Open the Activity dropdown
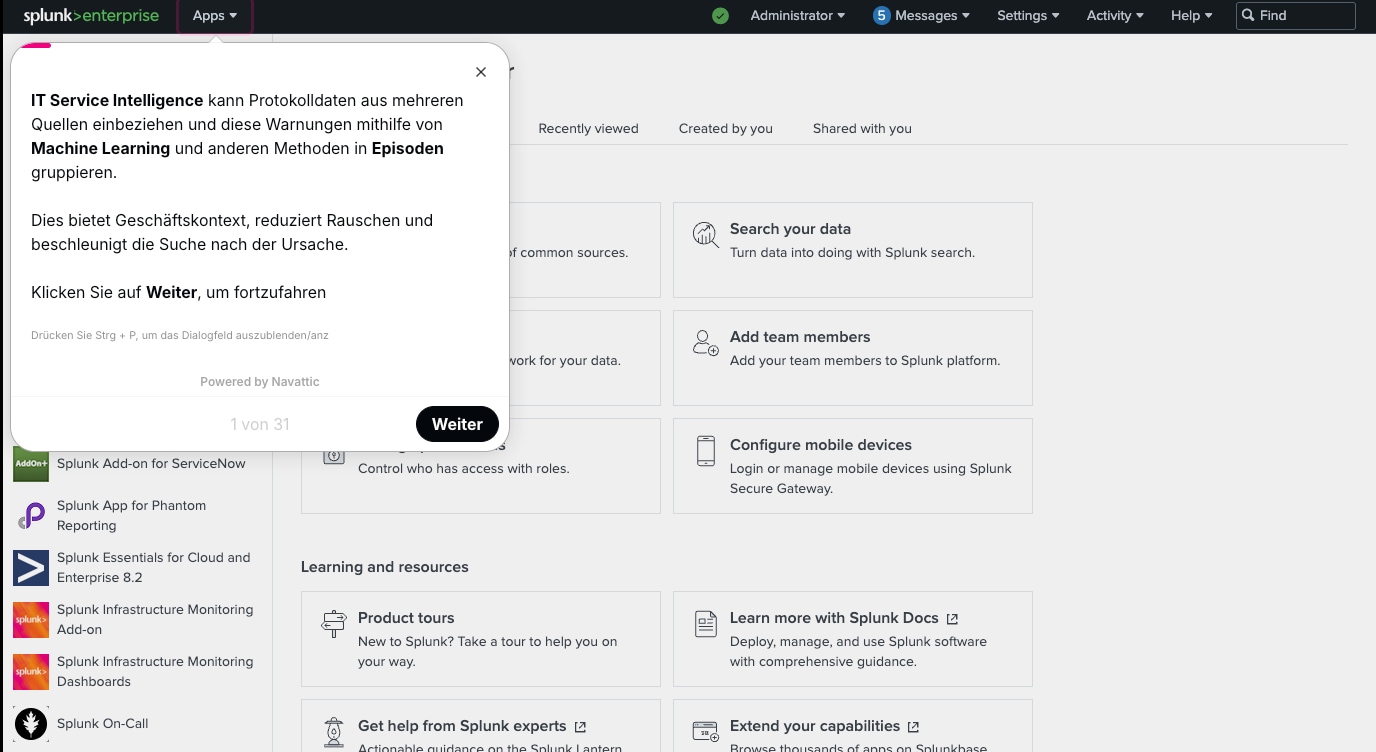This screenshot has width=1376, height=752. (1115, 16)
